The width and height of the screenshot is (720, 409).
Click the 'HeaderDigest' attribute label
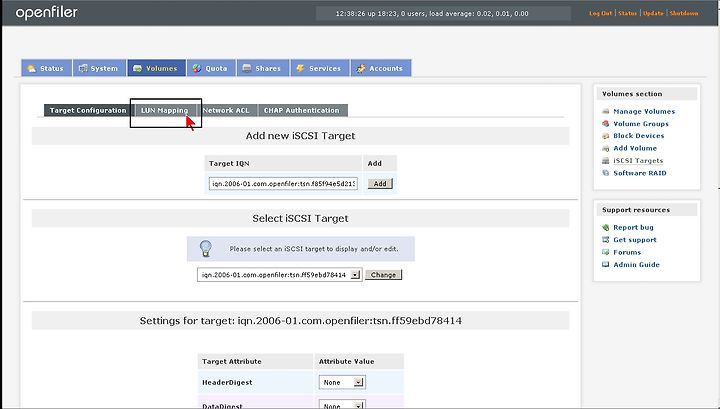click(x=227, y=382)
